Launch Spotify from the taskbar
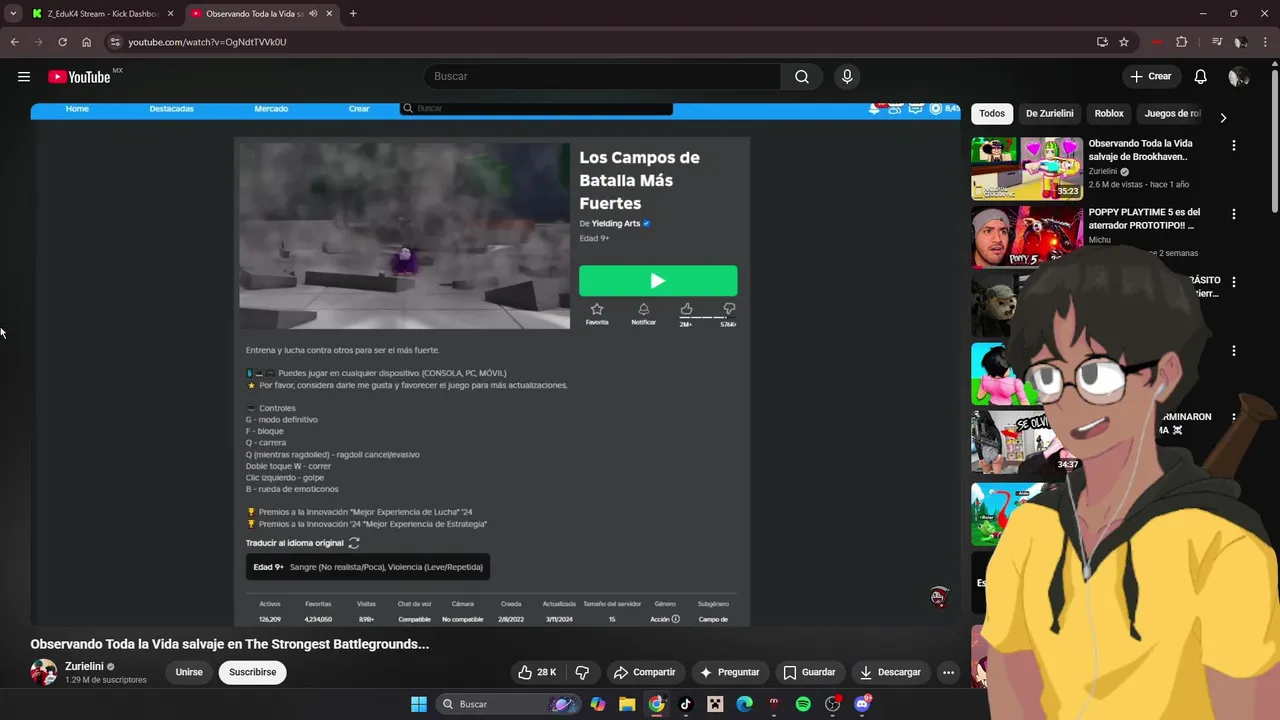1280x720 pixels. tap(803, 704)
